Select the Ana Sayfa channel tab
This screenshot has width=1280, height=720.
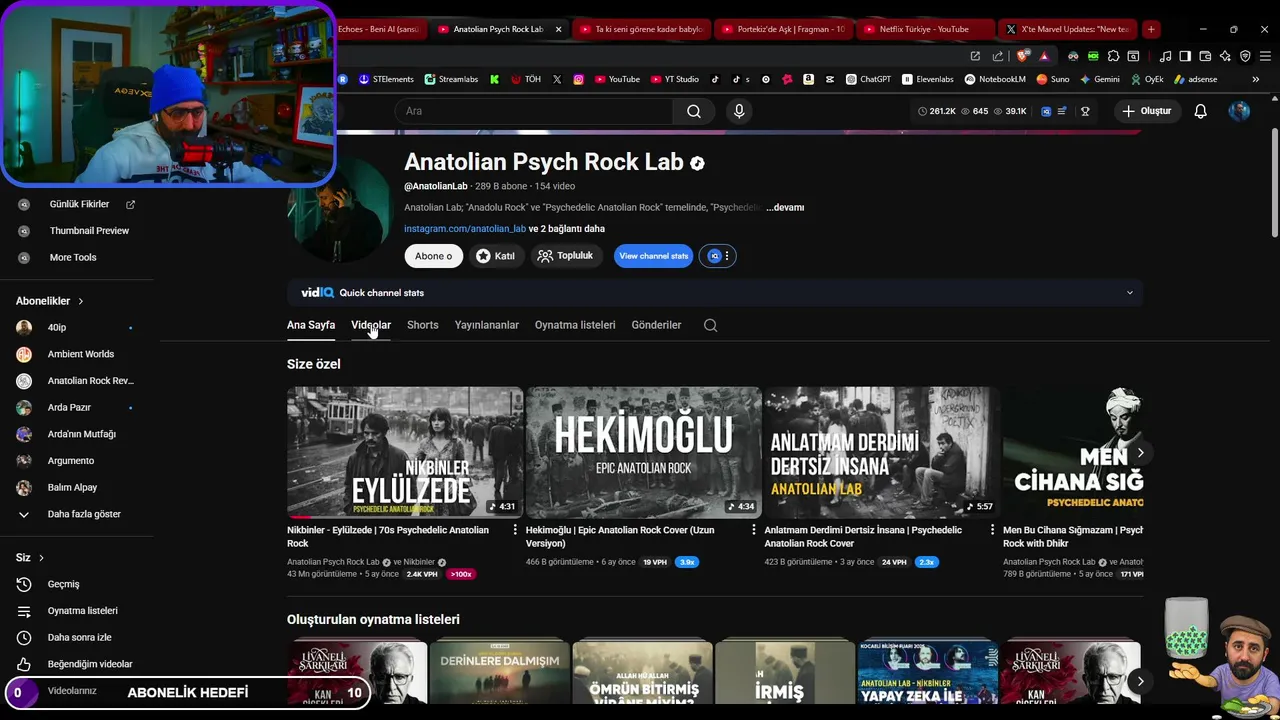coord(311,325)
